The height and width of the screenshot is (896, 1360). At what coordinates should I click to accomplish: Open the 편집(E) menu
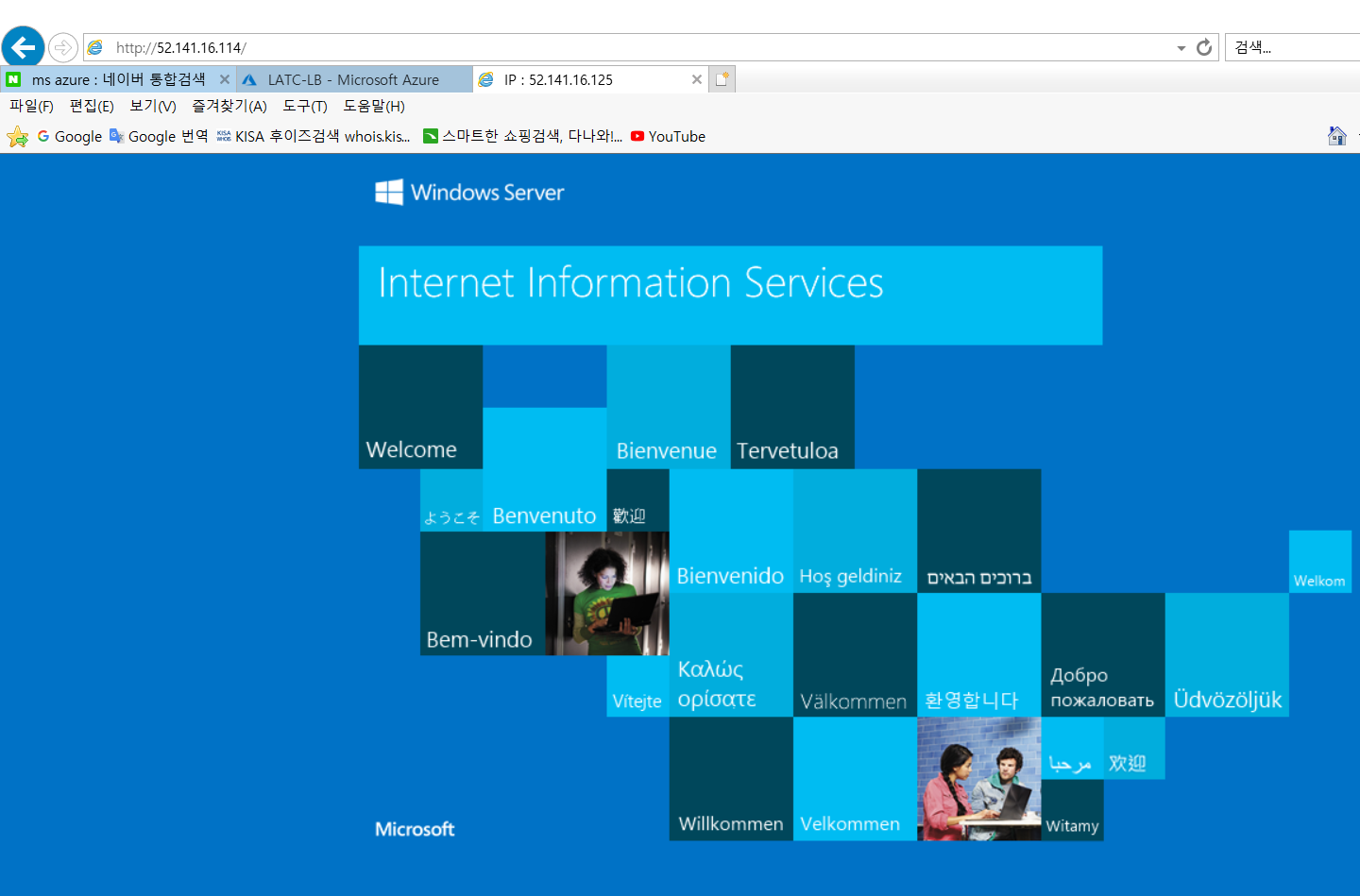[x=92, y=106]
